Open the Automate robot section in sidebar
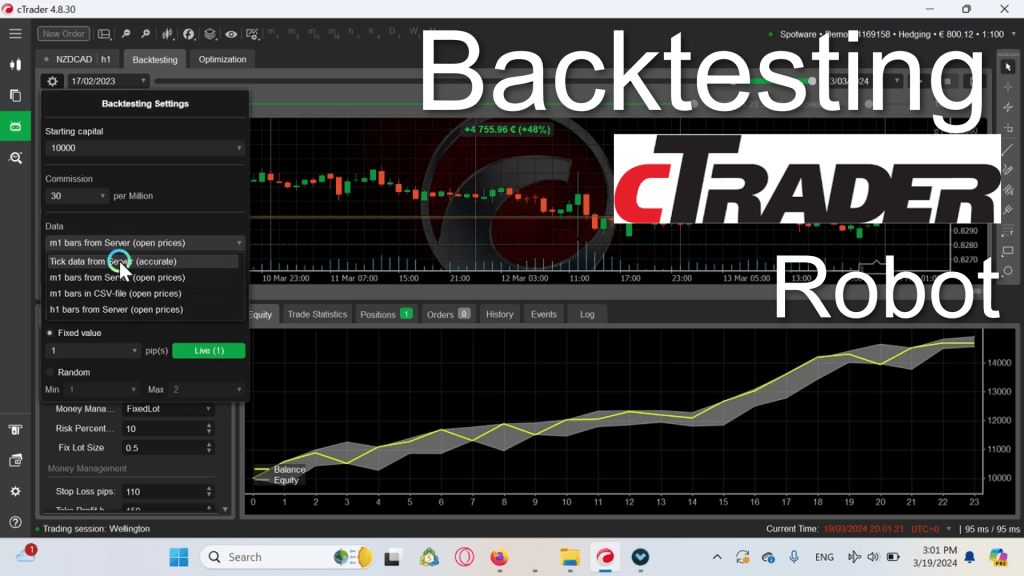This screenshot has height=576, width=1024. [15, 126]
